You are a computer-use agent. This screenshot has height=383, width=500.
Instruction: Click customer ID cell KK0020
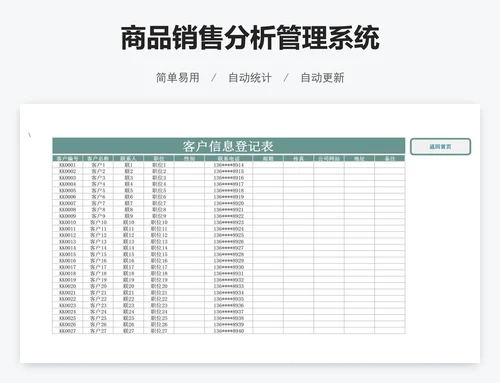[68, 286]
